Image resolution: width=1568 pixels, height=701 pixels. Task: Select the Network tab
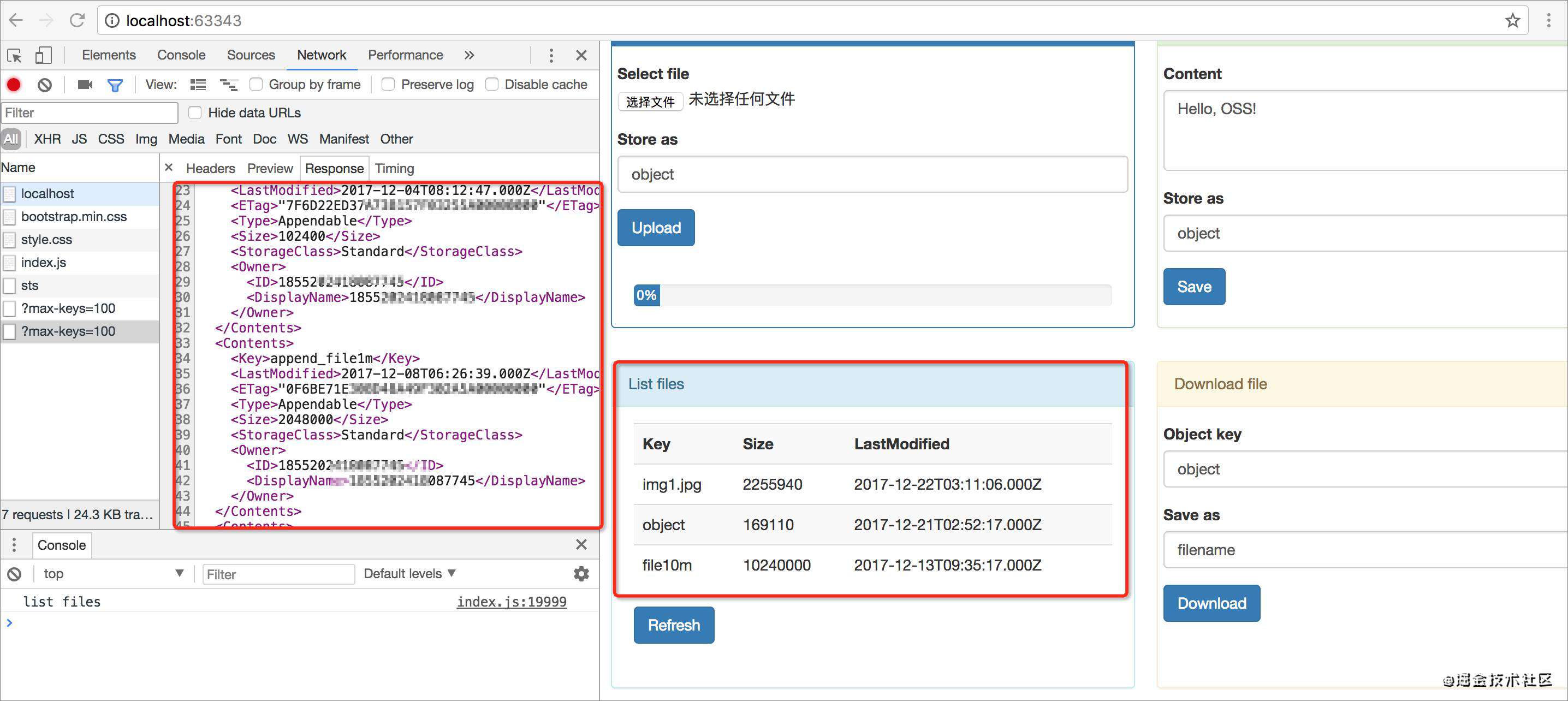point(322,55)
